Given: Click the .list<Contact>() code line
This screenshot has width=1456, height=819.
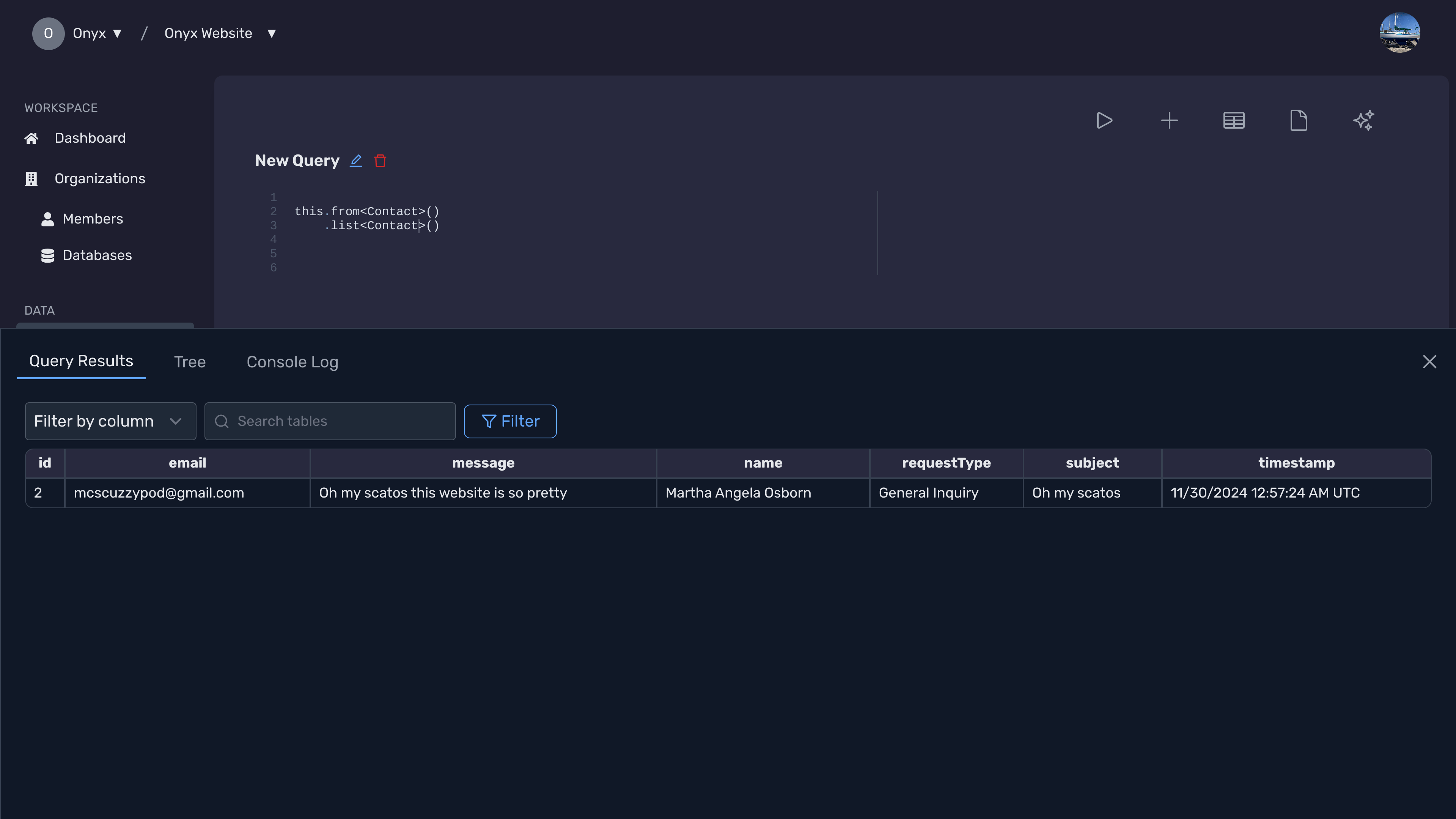Looking at the screenshot, I should 382,226.
